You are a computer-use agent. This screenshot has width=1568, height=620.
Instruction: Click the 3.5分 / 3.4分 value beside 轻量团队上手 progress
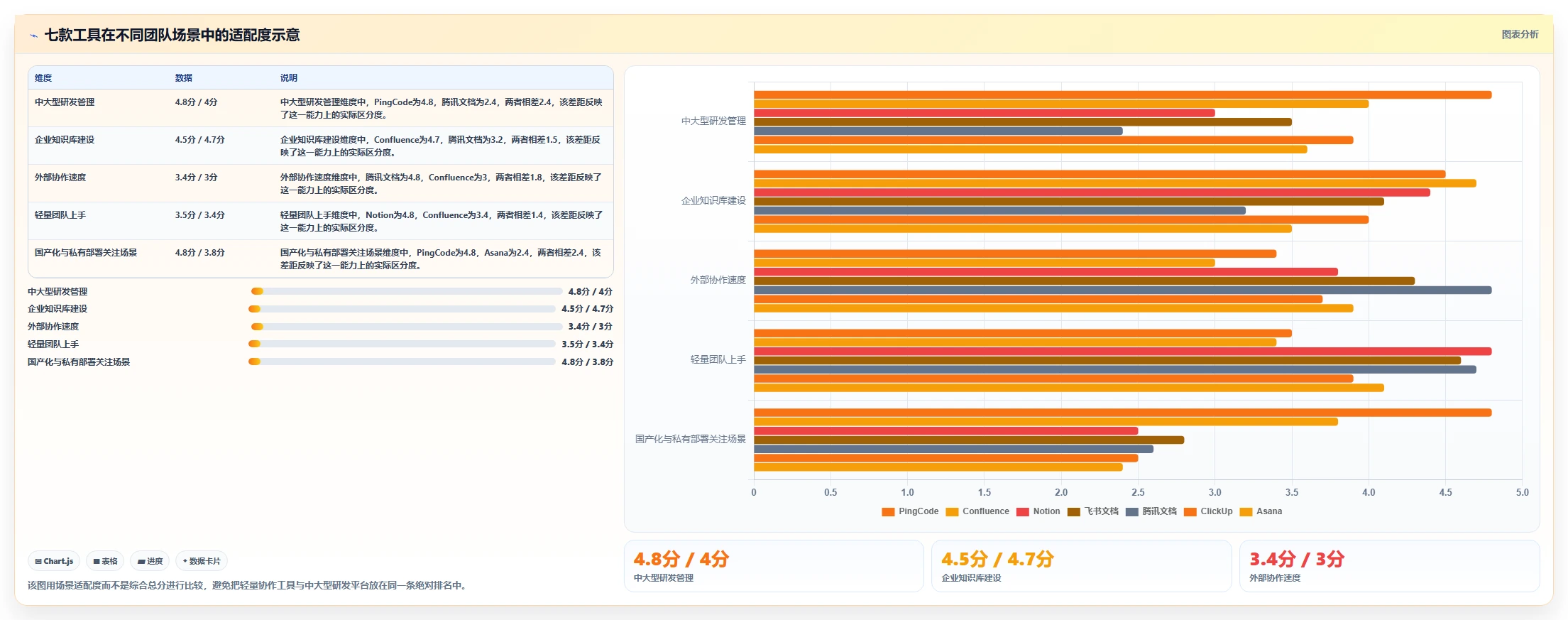point(587,344)
